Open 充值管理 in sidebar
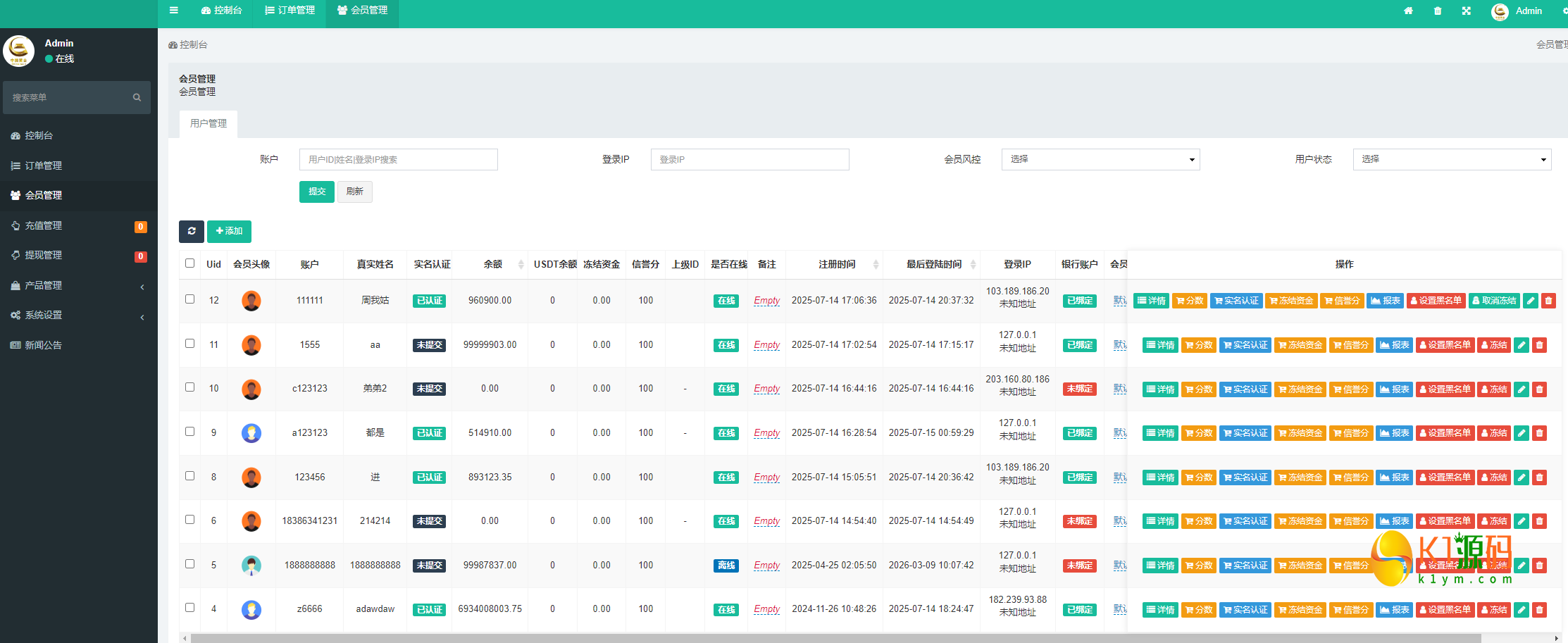This screenshot has height=643, width=1568. [78, 225]
